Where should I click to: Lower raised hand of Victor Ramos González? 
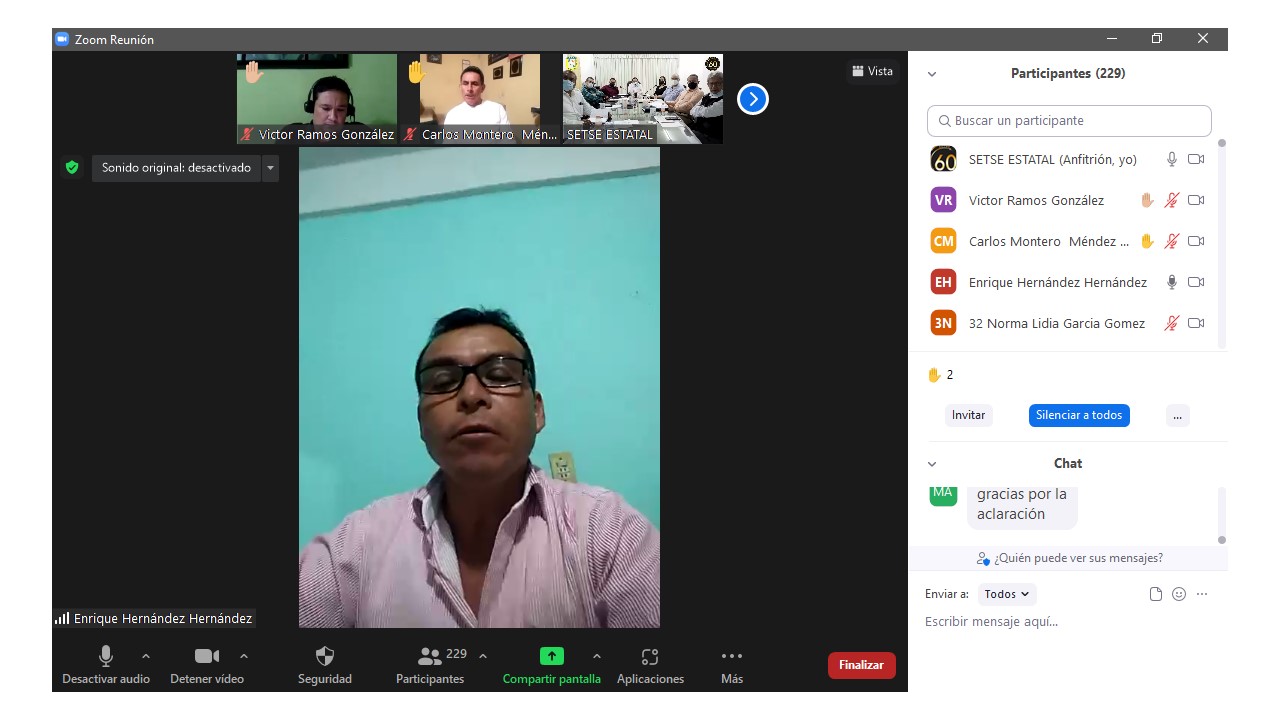(x=1147, y=200)
